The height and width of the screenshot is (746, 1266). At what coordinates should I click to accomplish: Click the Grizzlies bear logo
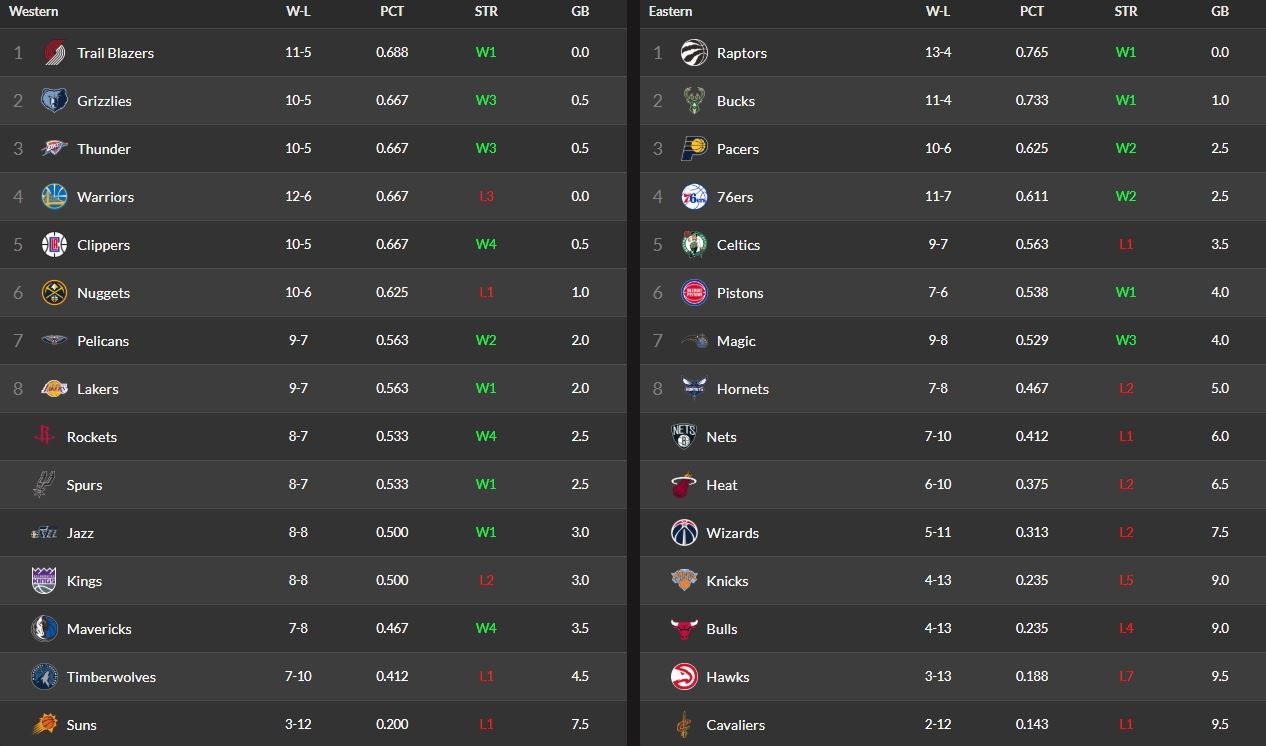point(54,101)
